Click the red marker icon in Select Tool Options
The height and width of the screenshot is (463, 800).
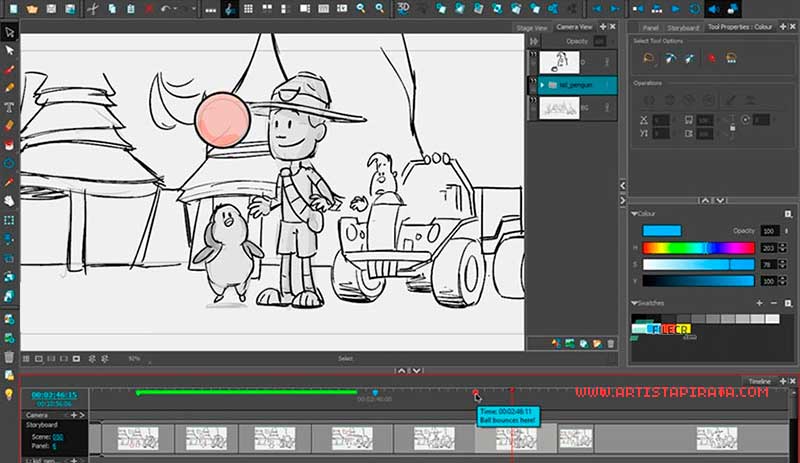[x=712, y=58]
